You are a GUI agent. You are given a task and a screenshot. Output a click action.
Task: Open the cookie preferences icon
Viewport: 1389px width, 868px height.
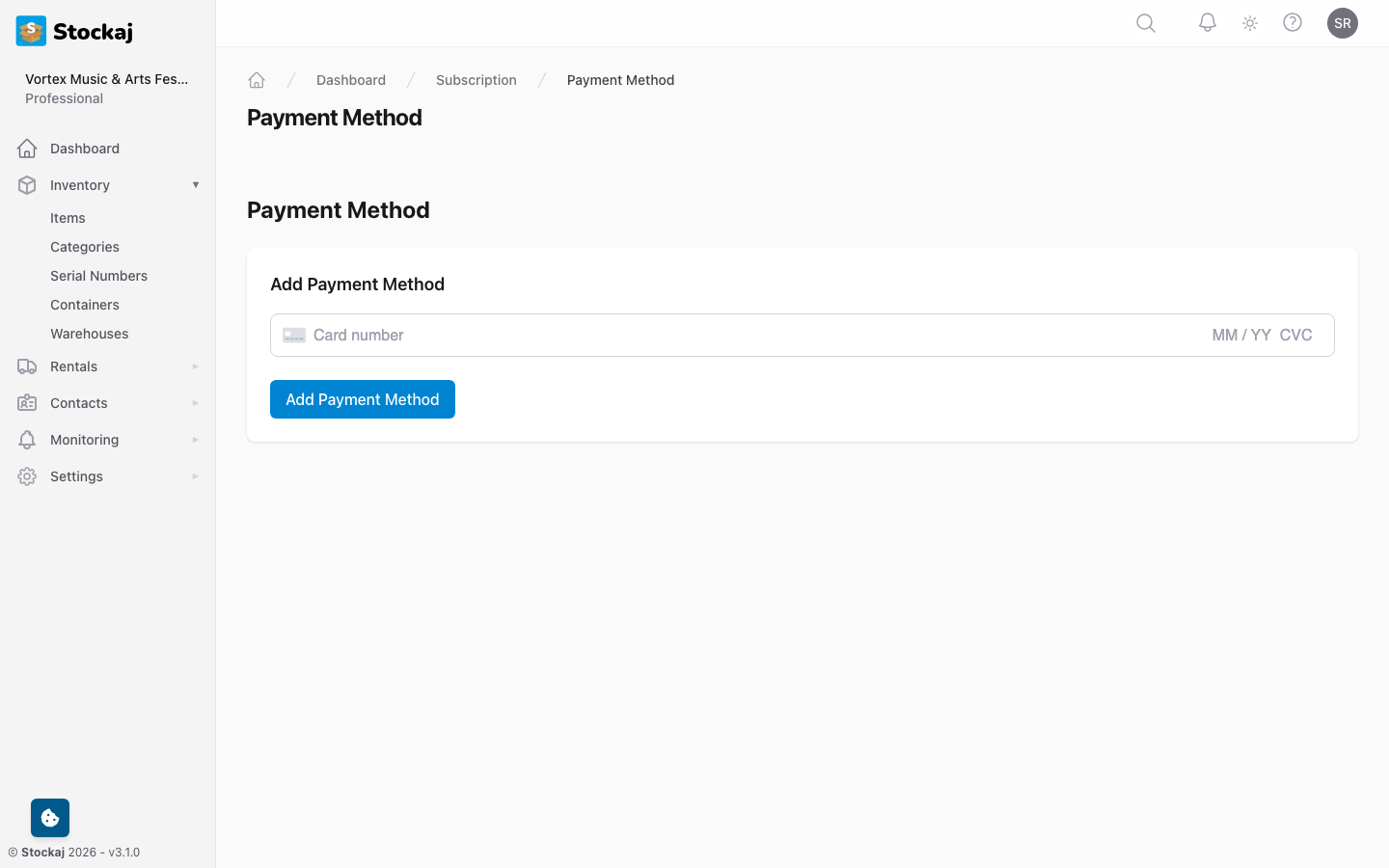(x=49, y=817)
